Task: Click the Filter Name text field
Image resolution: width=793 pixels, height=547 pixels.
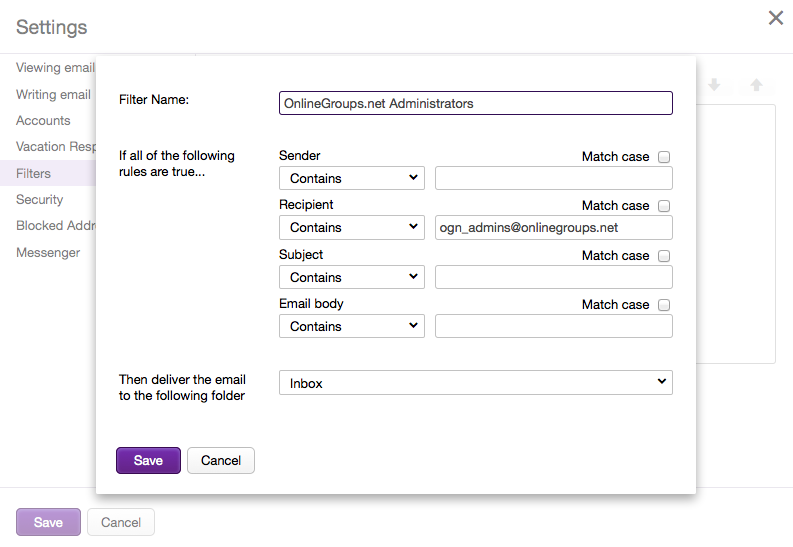Action: (475, 104)
